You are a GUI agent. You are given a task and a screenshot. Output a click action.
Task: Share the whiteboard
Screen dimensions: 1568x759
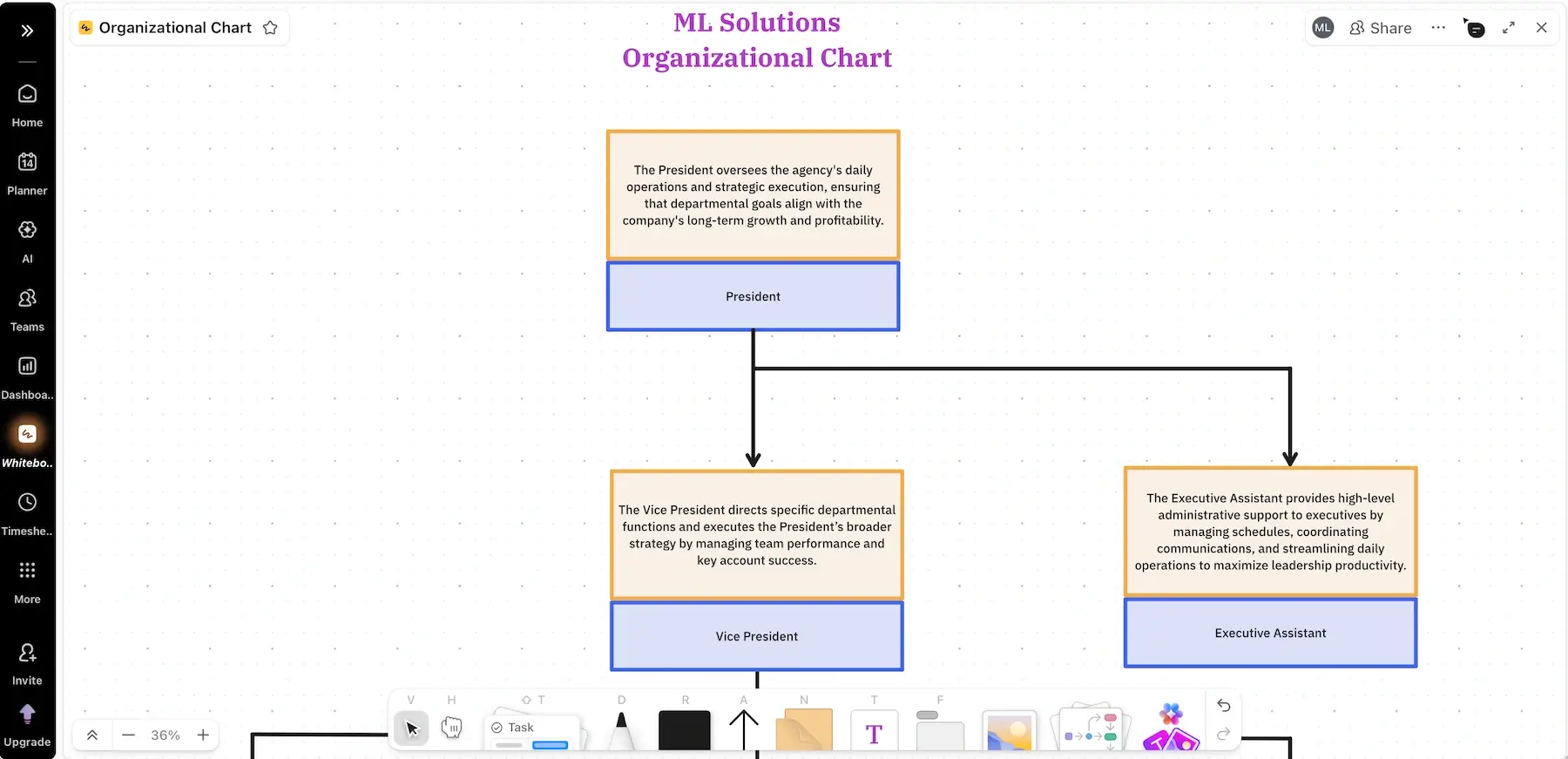coord(1381,28)
